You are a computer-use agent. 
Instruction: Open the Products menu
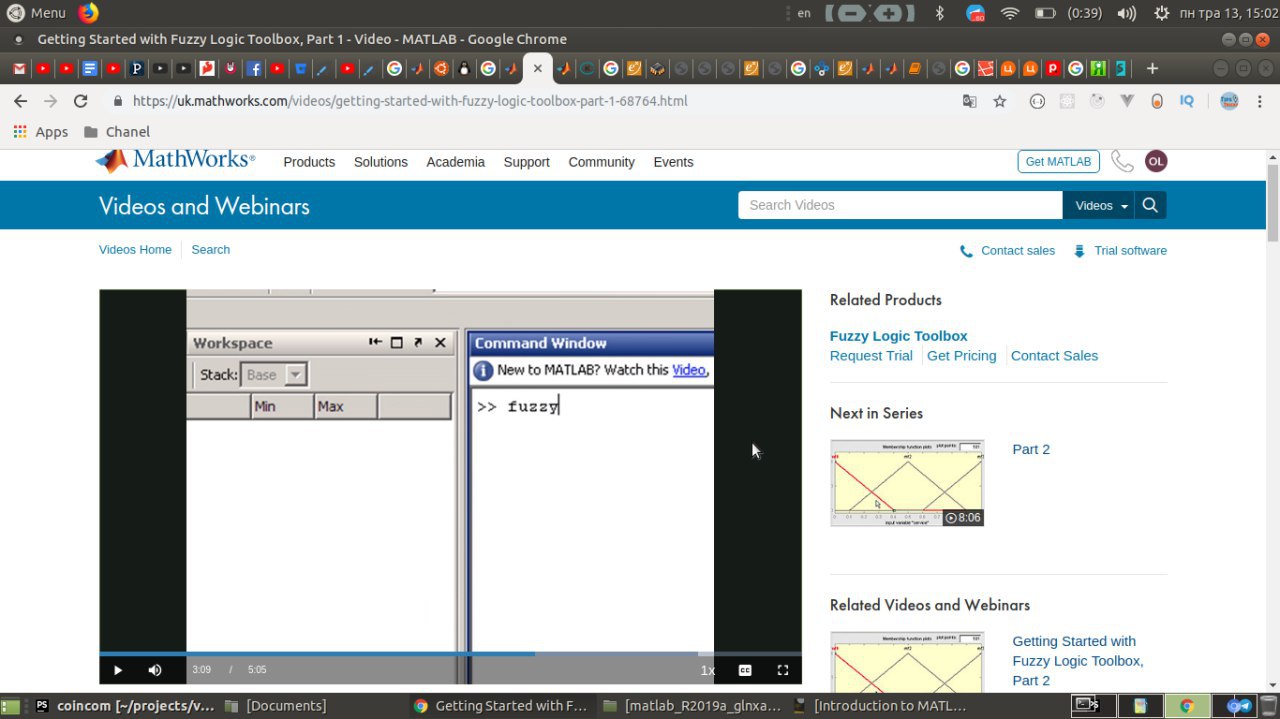pyautogui.click(x=309, y=162)
